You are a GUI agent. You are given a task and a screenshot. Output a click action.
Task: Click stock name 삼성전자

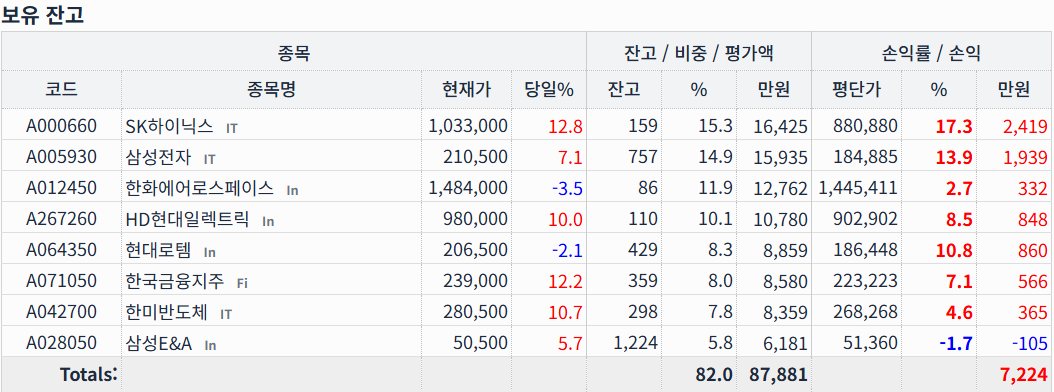(159, 157)
